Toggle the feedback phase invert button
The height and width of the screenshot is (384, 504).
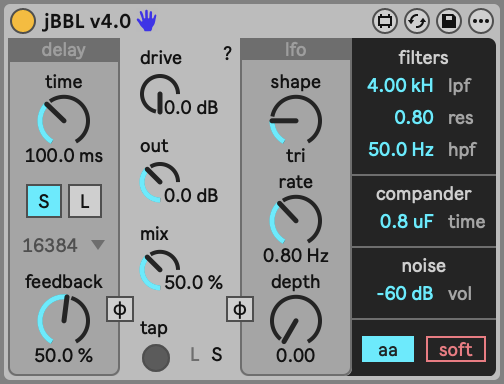(x=120, y=309)
